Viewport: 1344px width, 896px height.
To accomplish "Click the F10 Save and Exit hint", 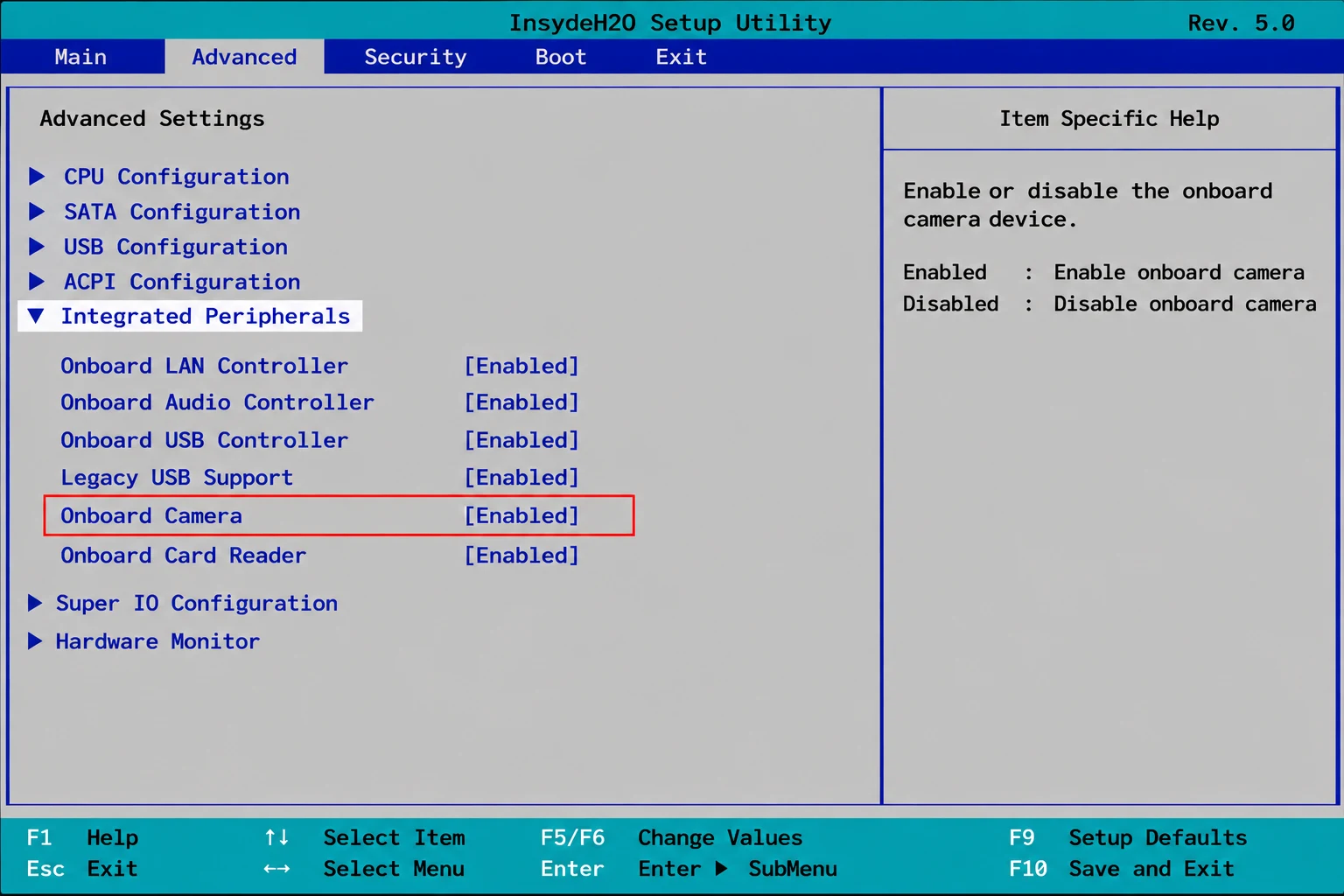I will coord(1122,869).
